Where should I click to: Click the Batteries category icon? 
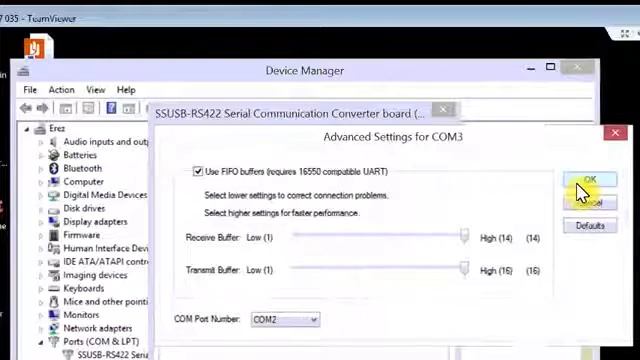point(53,155)
